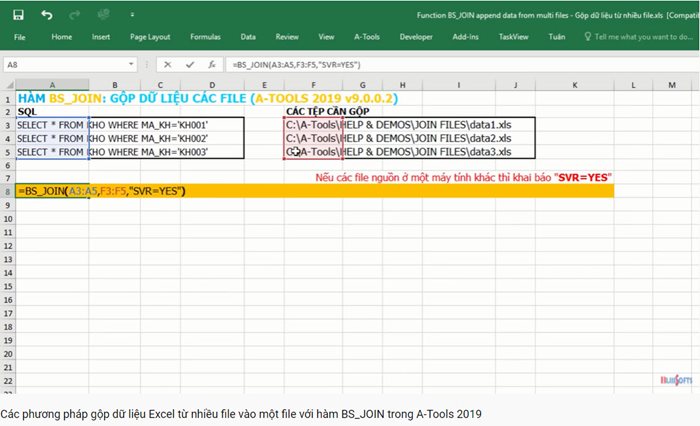Open the Add-Ins ribbon tab
The width and height of the screenshot is (700, 426).
point(466,37)
